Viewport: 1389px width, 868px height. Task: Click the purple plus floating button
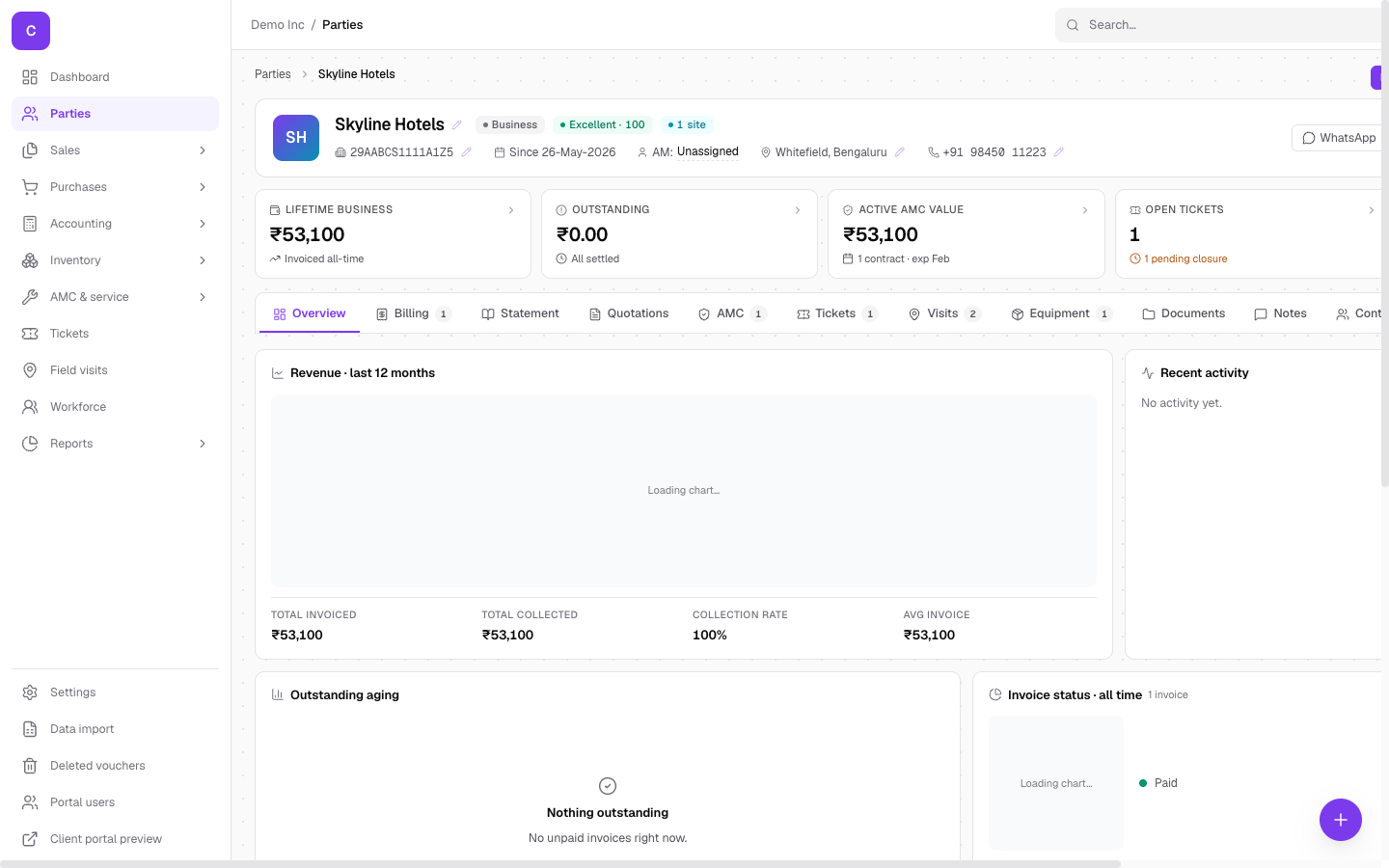pos(1341,820)
